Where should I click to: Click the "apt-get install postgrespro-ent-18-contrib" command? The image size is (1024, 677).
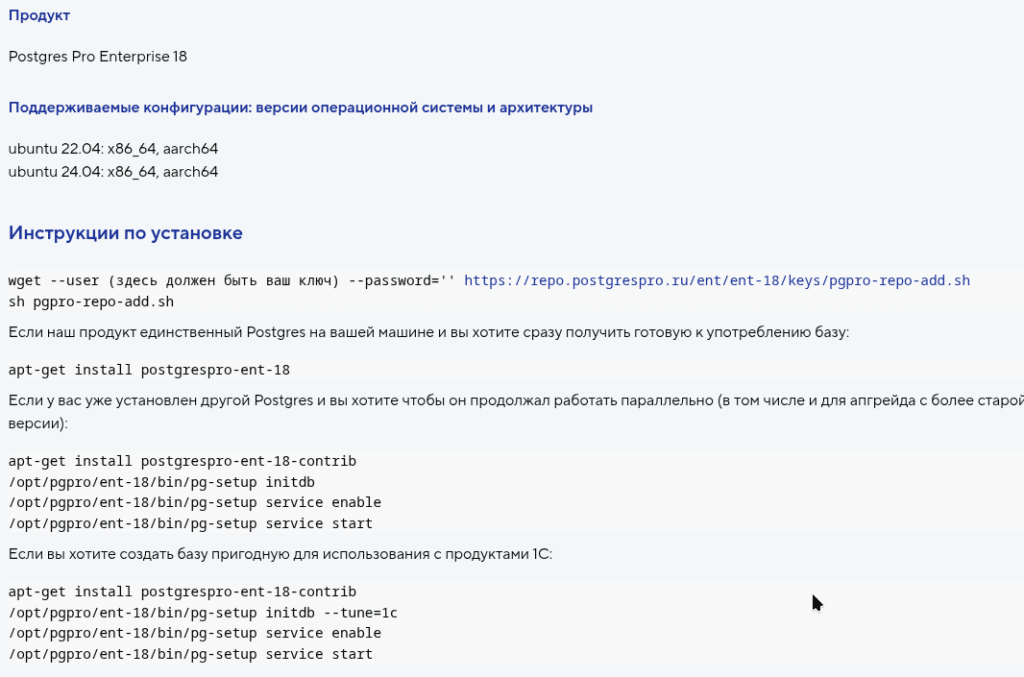tap(183, 461)
